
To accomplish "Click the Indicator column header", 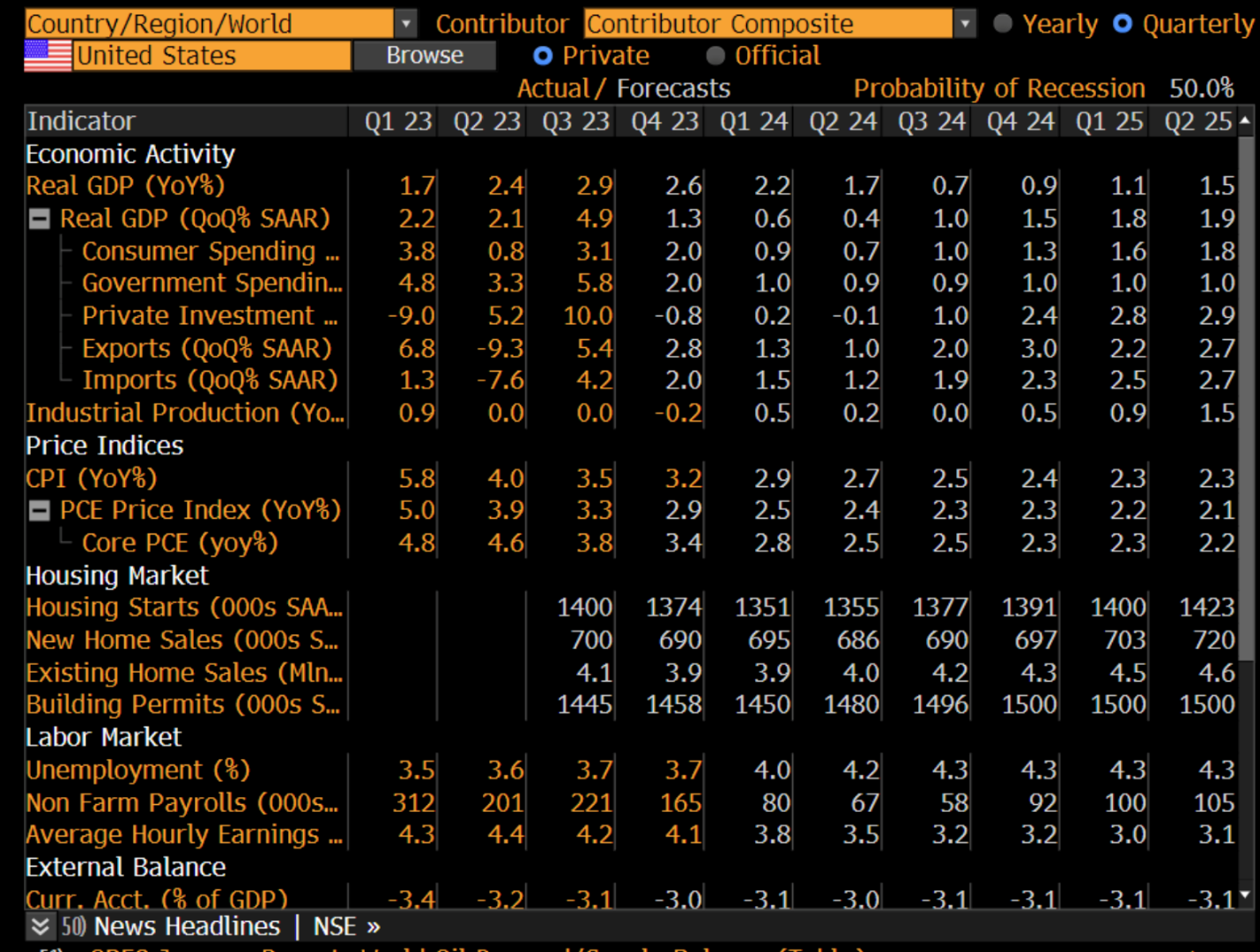I will [187, 121].
